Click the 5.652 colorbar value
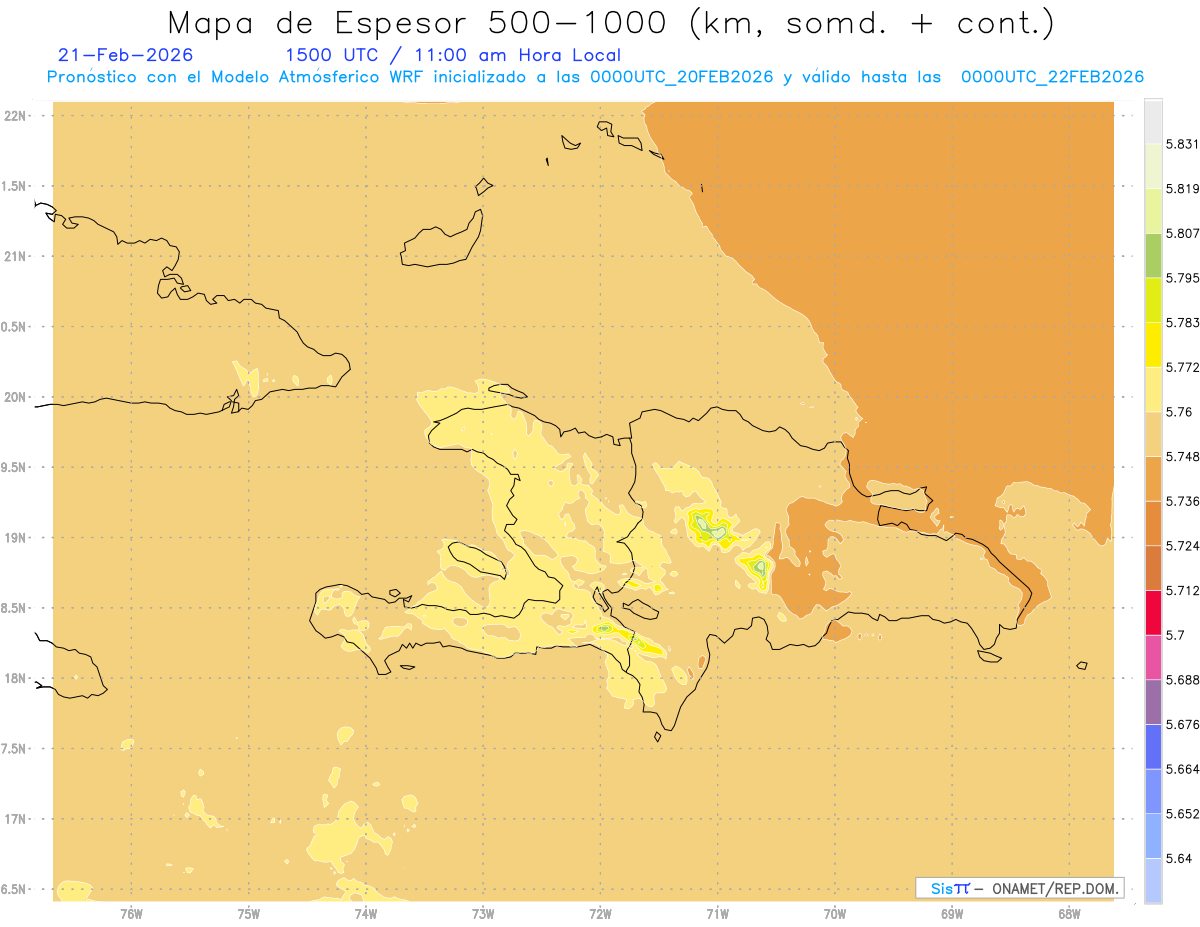1200x927 pixels. (1182, 814)
